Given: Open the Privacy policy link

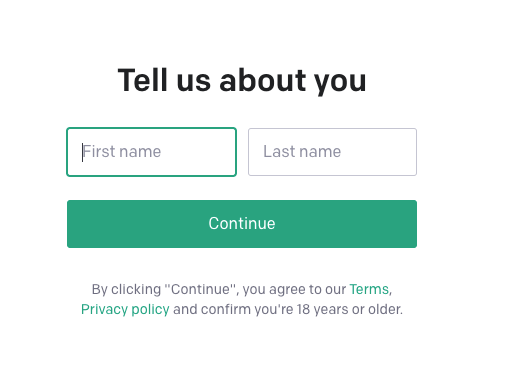Looking at the screenshot, I should (x=125, y=309).
